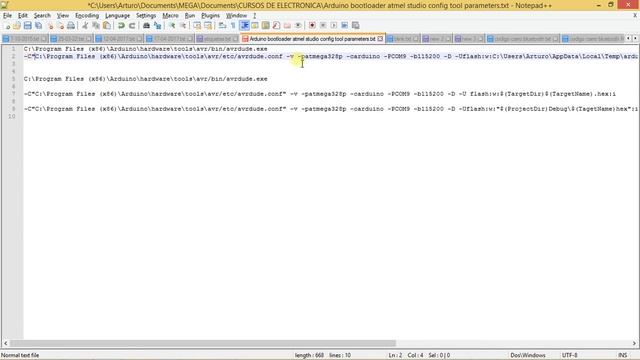Click the Redo toolbar icon

tap(131, 26)
